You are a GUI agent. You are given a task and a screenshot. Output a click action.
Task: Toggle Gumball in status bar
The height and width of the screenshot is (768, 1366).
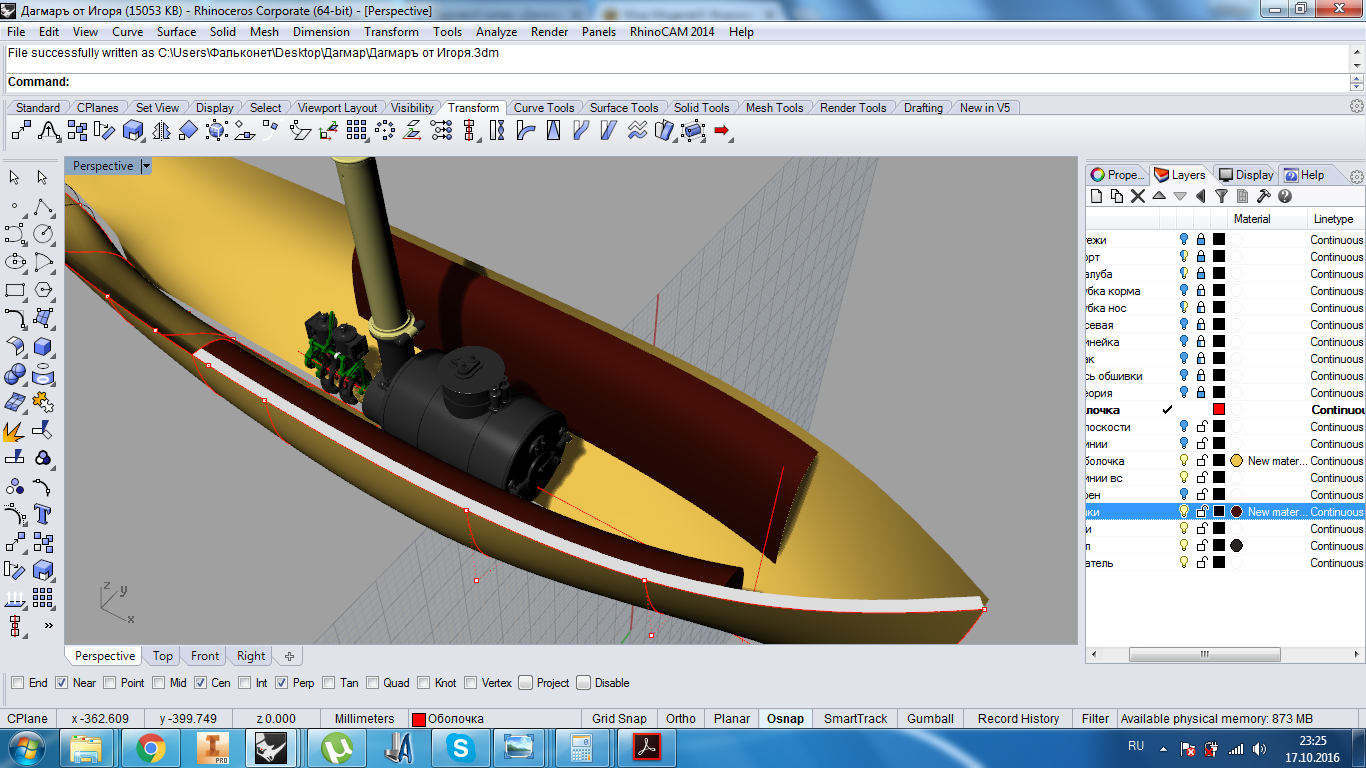[931, 718]
